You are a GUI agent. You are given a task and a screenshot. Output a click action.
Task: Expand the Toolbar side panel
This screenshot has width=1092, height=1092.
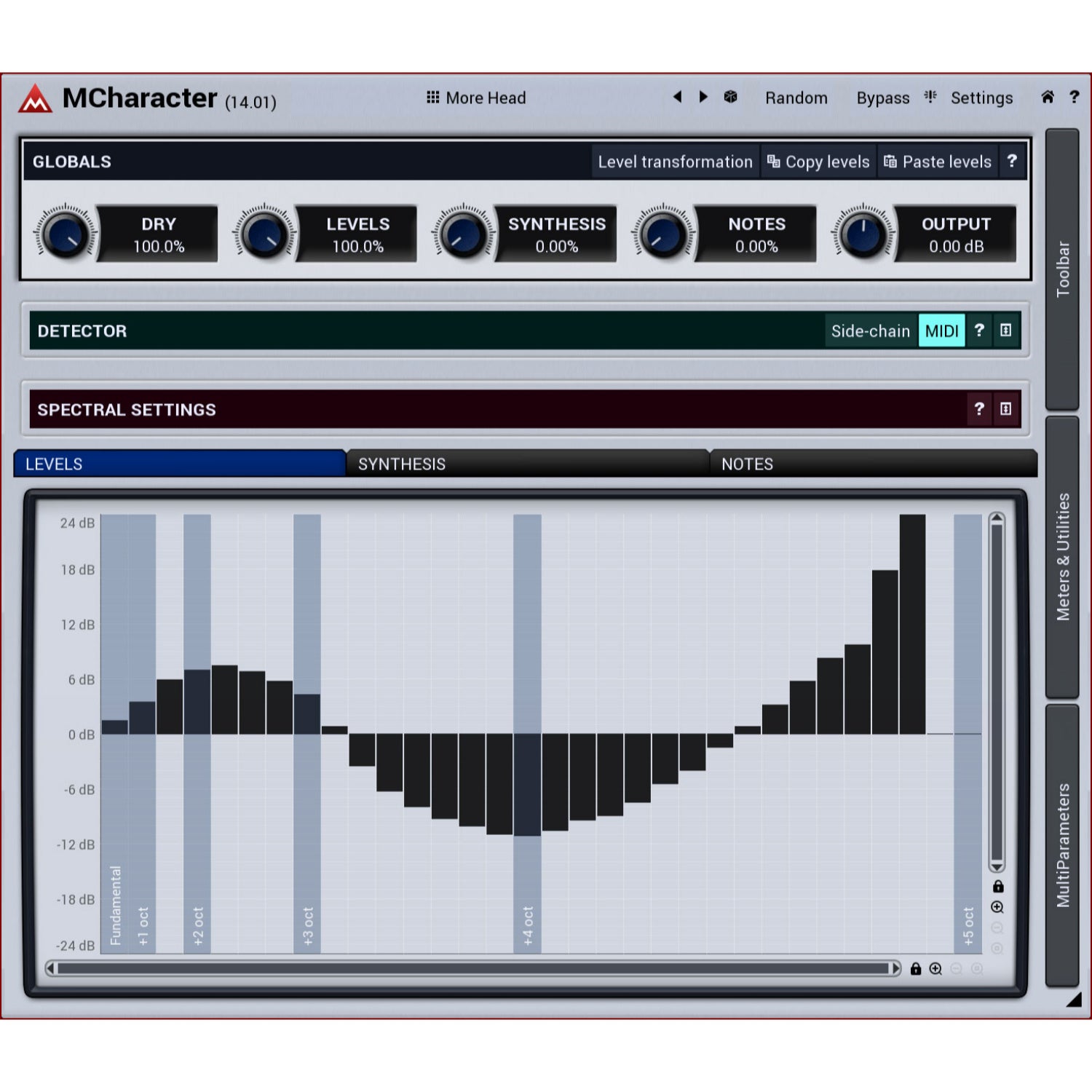(1062, 269)
